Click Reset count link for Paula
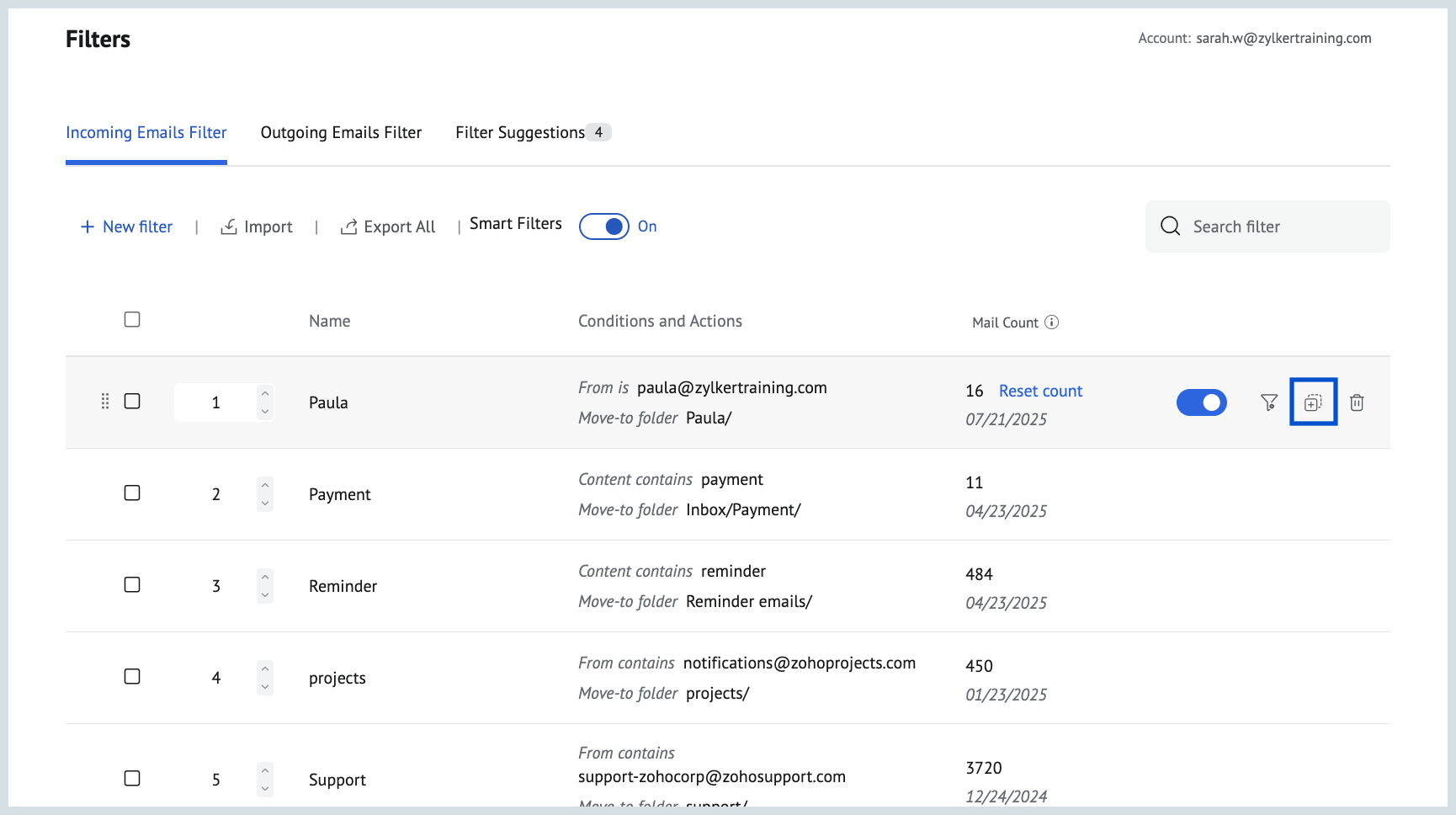Viewport: 1456px width, 815px height. pyautogui.click(x=1040, y=391)
